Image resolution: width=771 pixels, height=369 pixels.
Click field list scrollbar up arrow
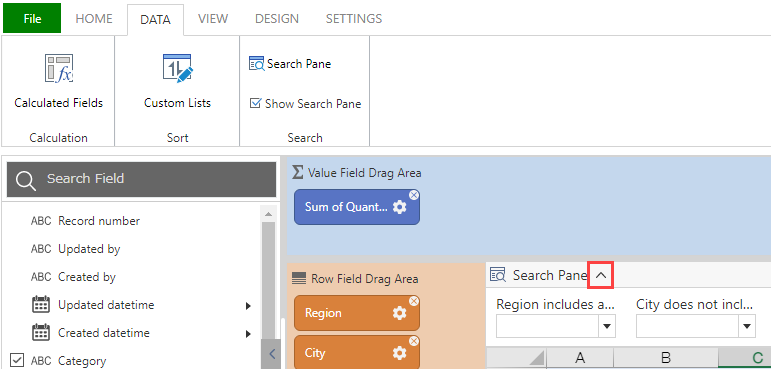point(268,214)
